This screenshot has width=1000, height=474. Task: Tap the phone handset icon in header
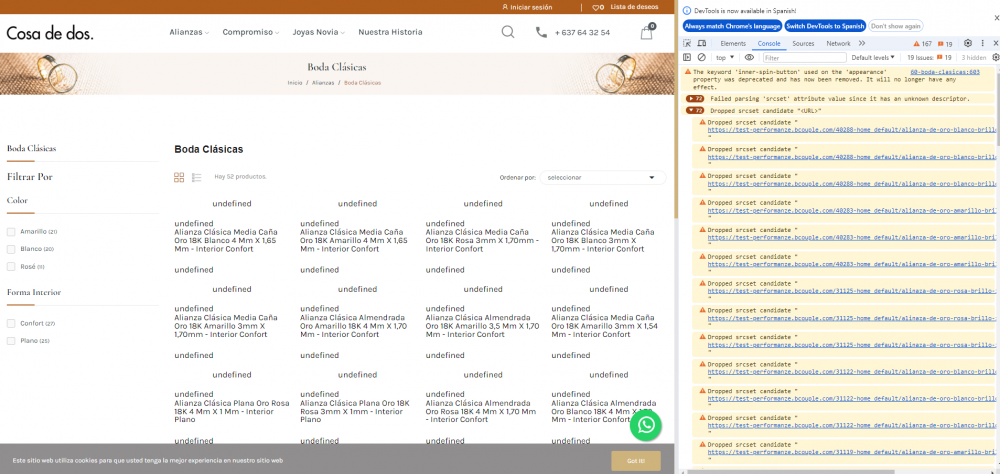tap(541, 32)
